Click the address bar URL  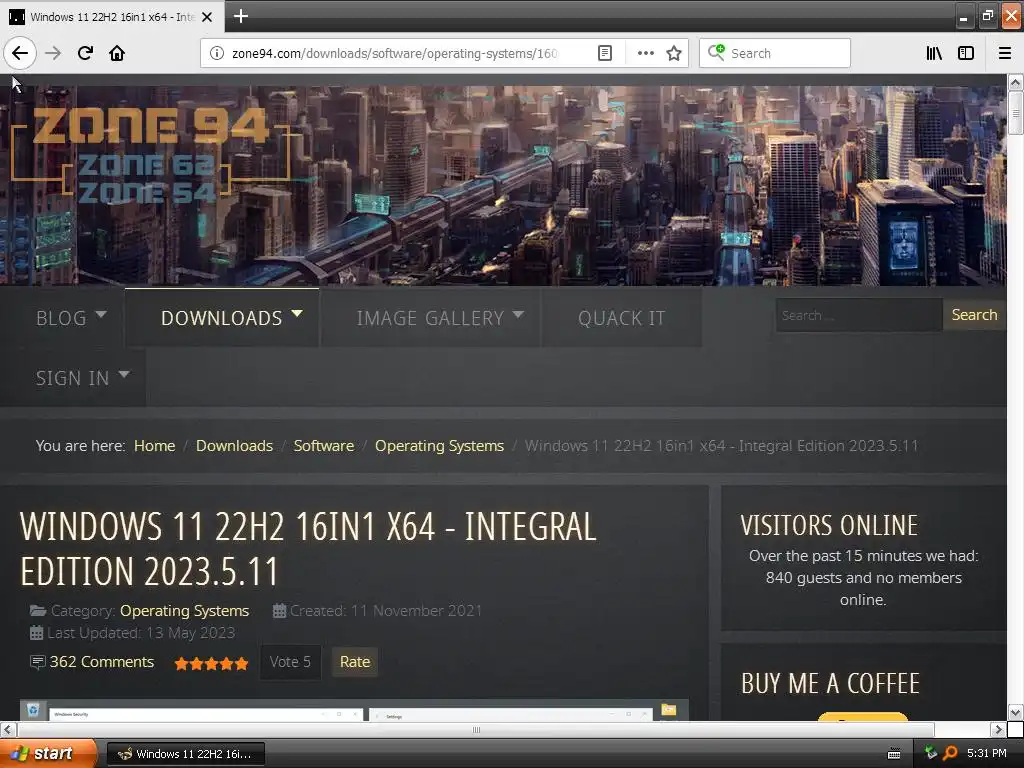point(395,53)
